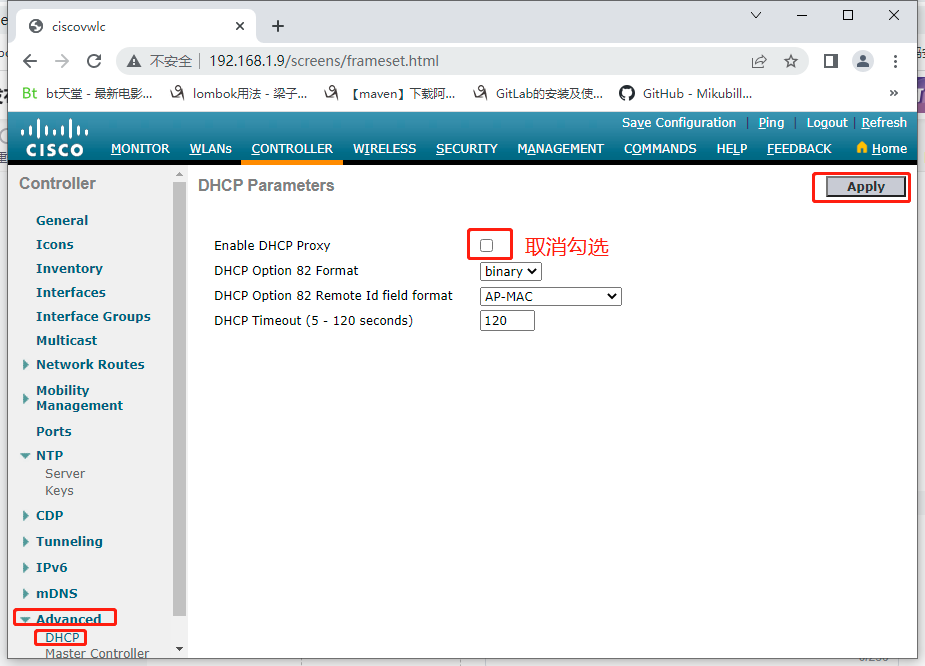Click the Logout link
Screen dimensions: 925x666
(x=826, y=122)
